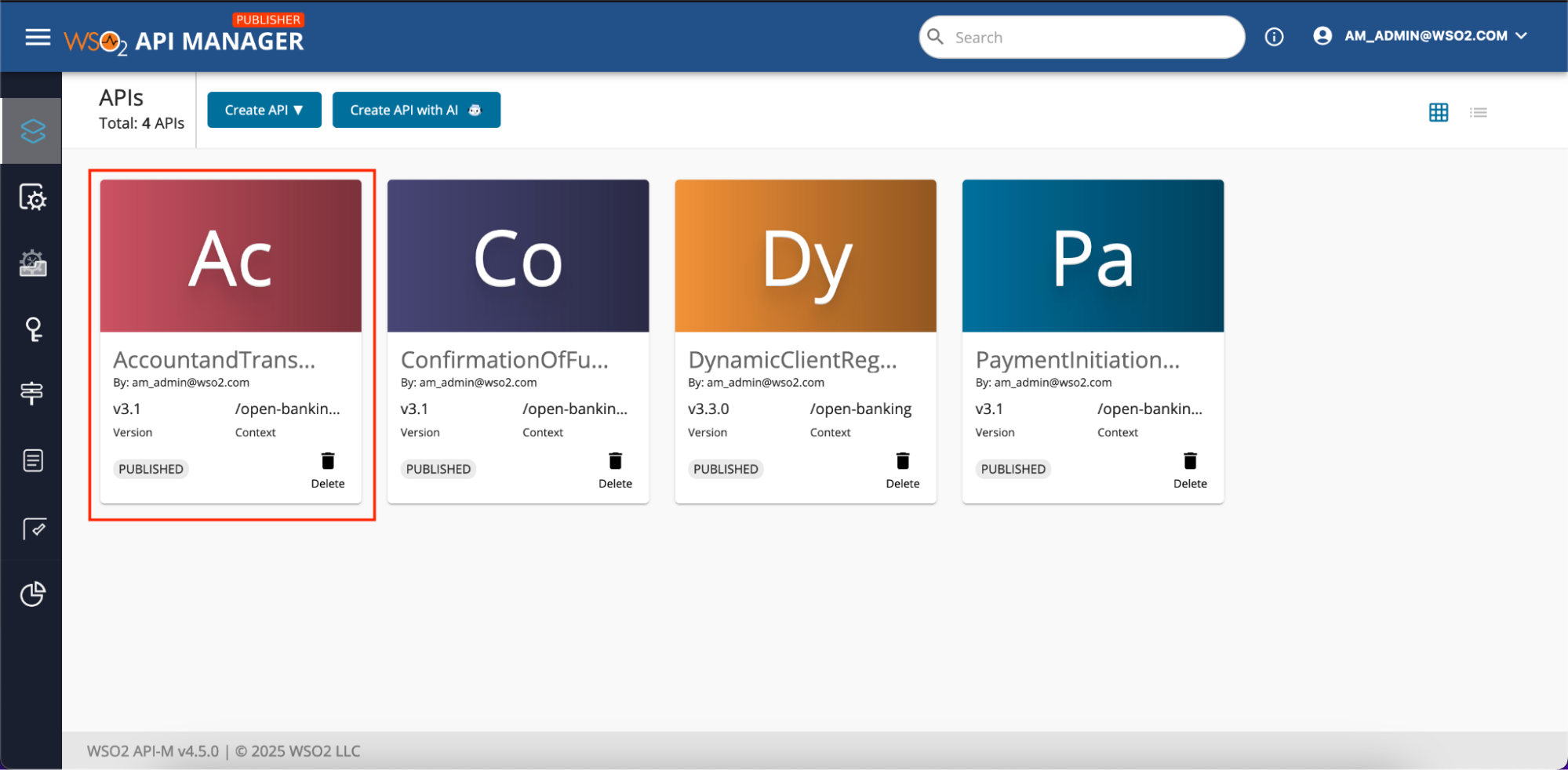This screenshot has height=770, width=1568.
Task: Open the hamburger navigation menu
Action: tap(38, 37)
